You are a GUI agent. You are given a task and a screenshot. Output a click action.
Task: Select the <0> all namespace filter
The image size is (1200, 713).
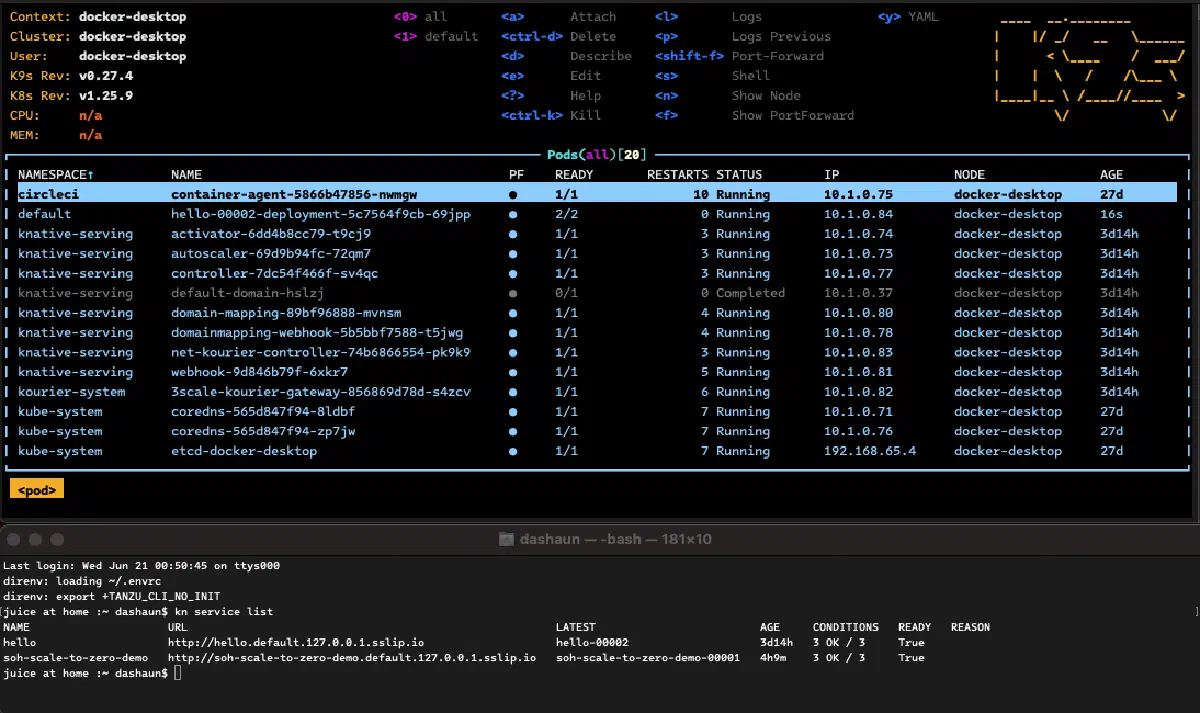click(x=420, y=17)
